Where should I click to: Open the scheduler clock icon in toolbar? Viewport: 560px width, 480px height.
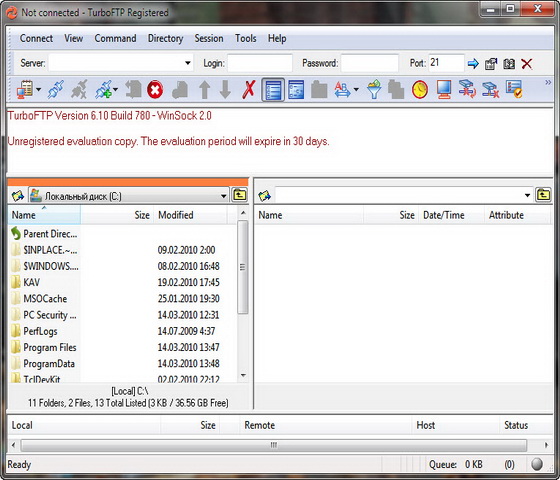(x=420, y=90)
